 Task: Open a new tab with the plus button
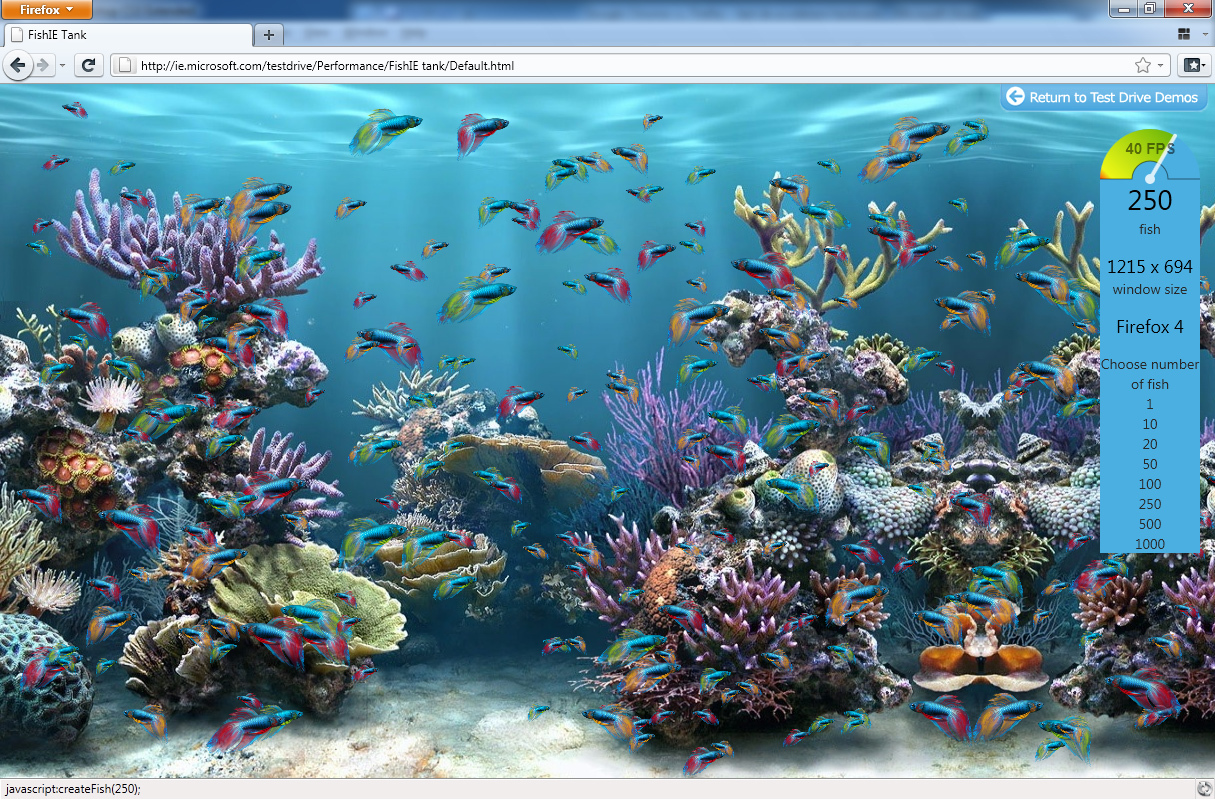[268, 34]
